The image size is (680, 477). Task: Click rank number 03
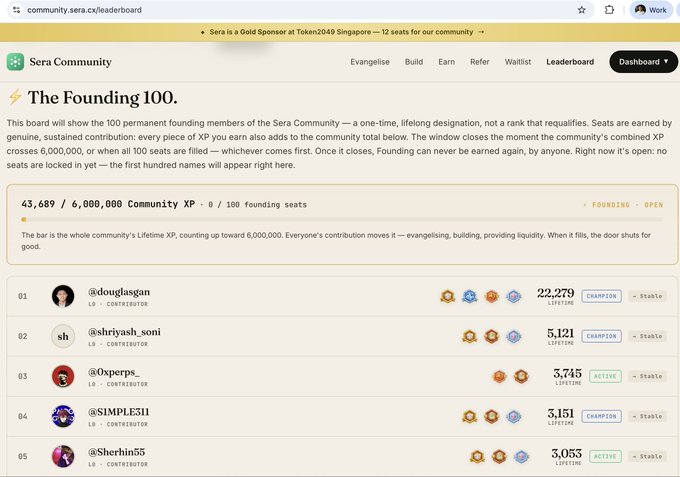tap(23, 376)
